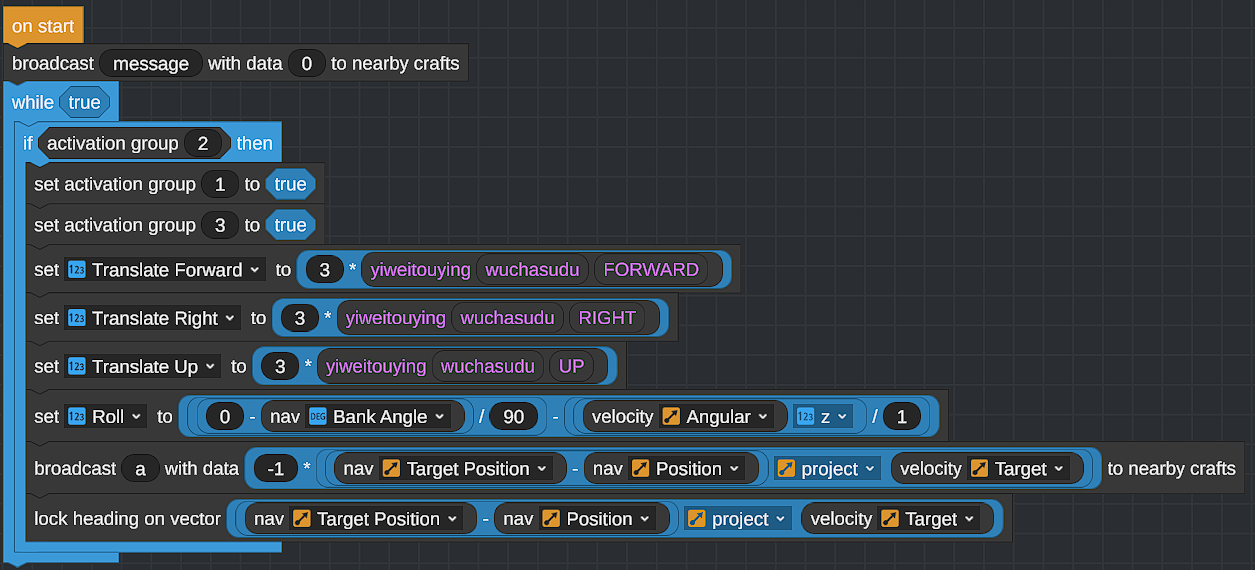
Task: Select the "lock heading on vector" block label
Action: click(127, 519)
